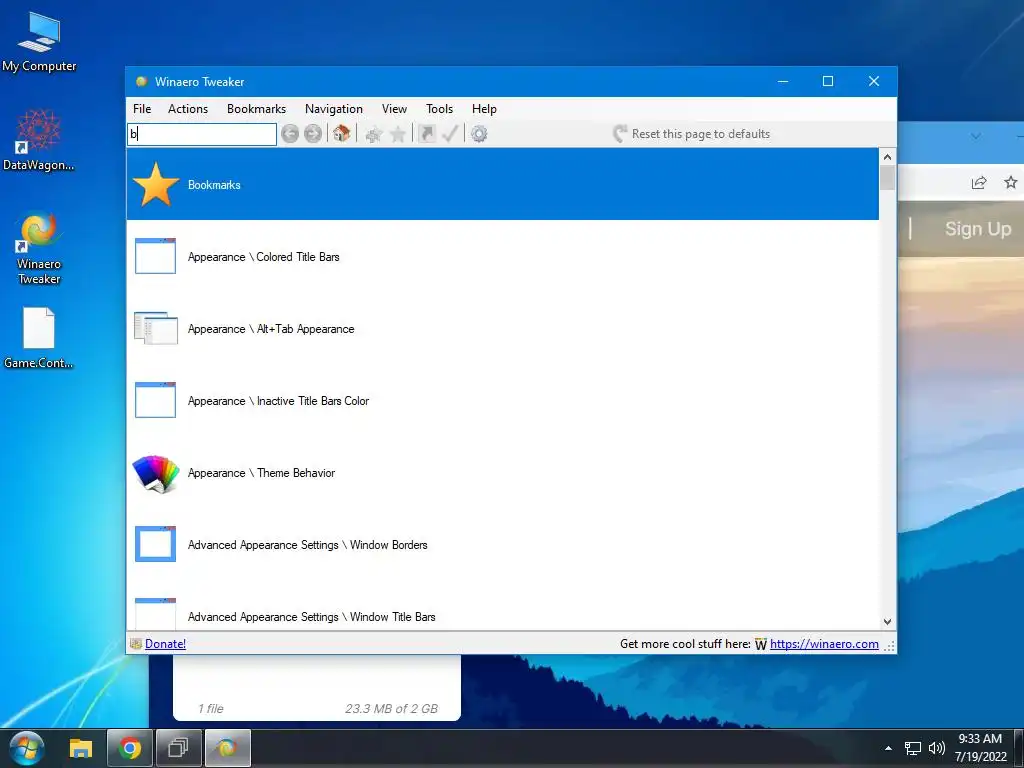The width and height of the screenshot is (1024, 768).
Task: Select Appearance \ Colored Title Bars
Action: point(264,257)
